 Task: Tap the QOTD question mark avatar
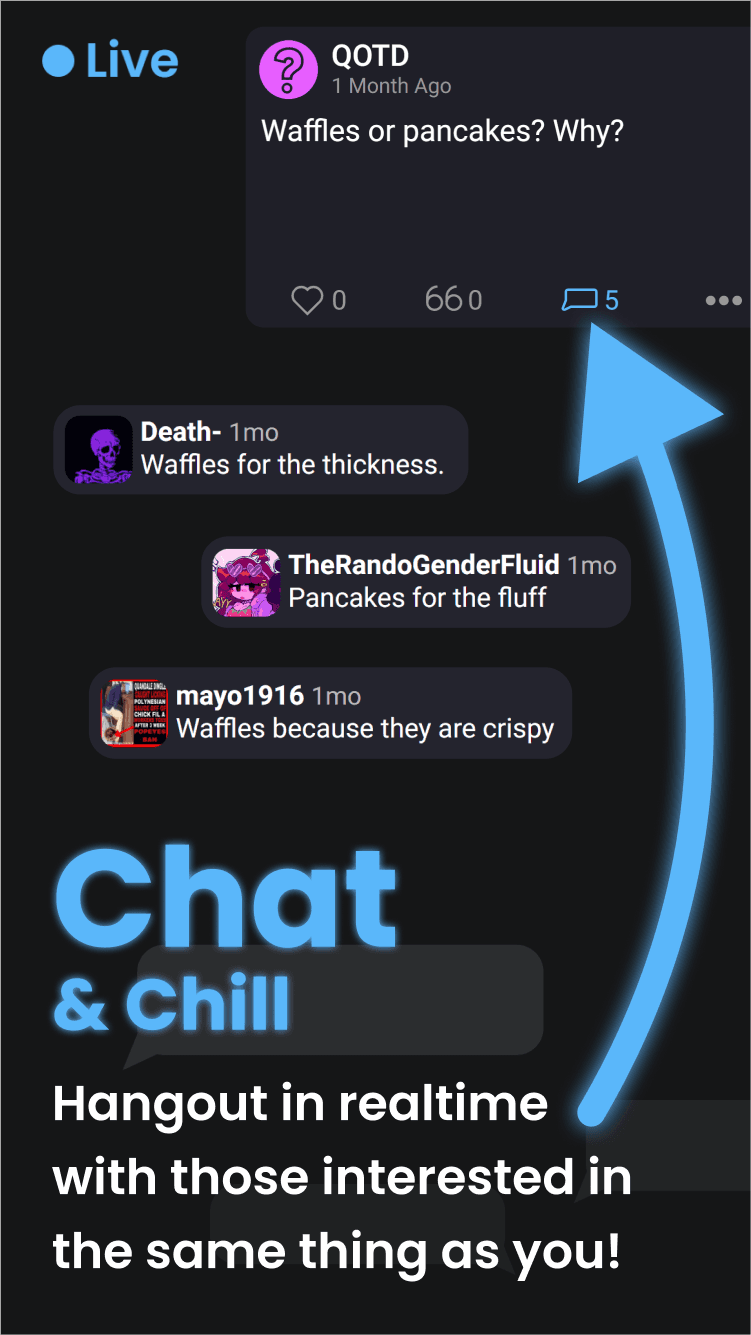(x=289, y=69)
